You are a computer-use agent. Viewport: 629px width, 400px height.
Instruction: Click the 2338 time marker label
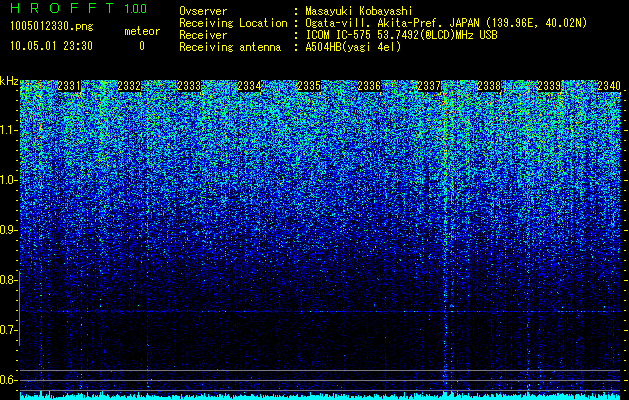point(489,86)
